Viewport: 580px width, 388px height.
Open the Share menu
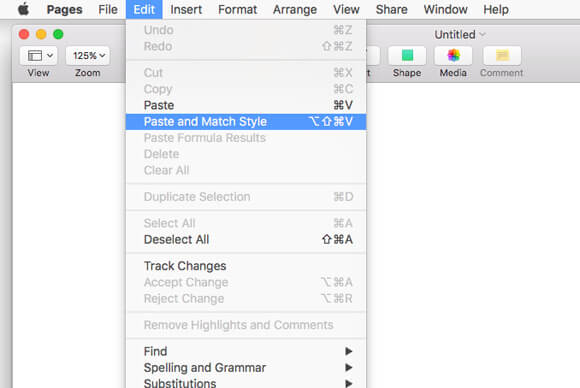pos(391,9)
